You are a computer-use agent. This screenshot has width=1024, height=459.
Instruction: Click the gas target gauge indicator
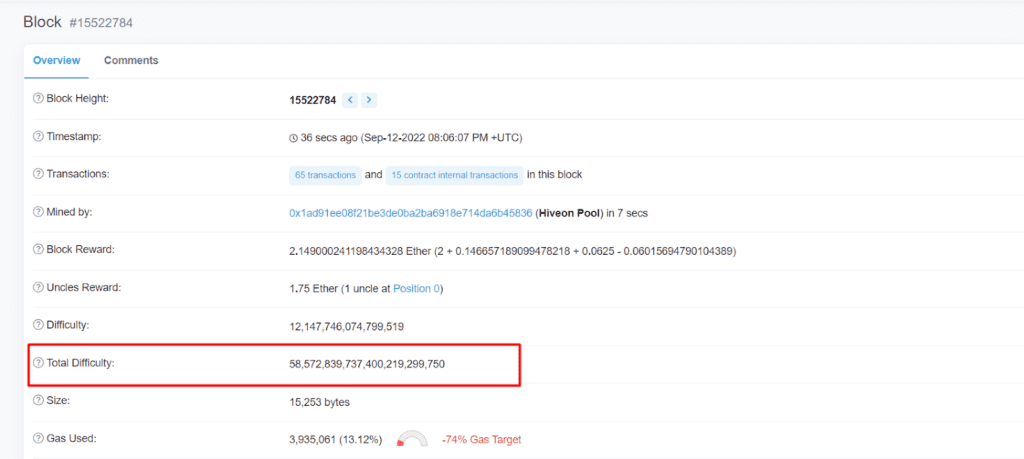[x=412, y=439]
